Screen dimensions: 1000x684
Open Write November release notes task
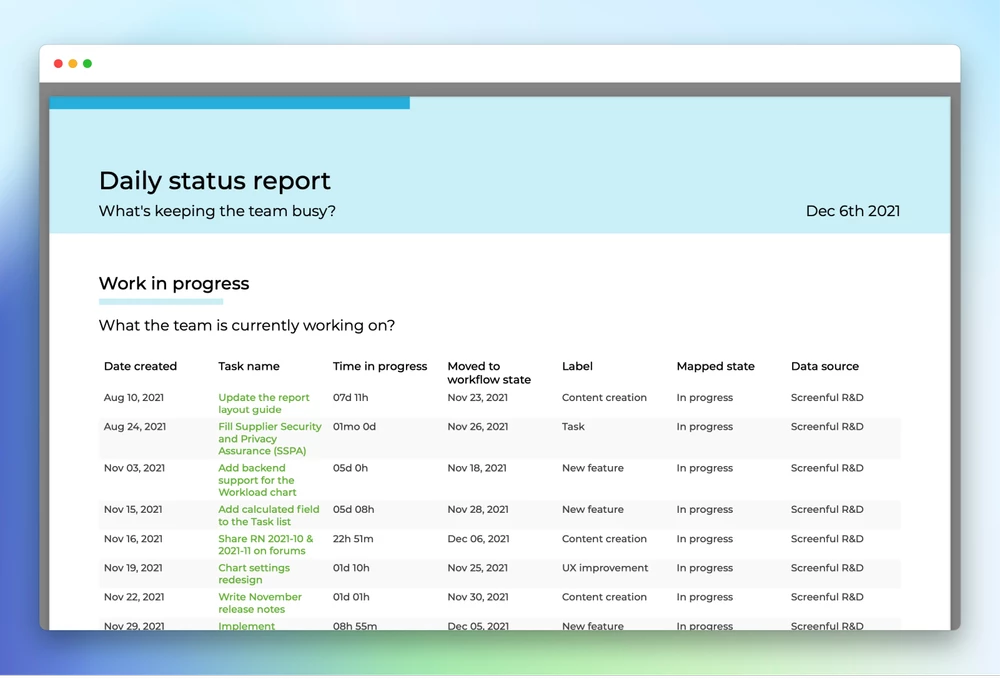pos(260,603)
